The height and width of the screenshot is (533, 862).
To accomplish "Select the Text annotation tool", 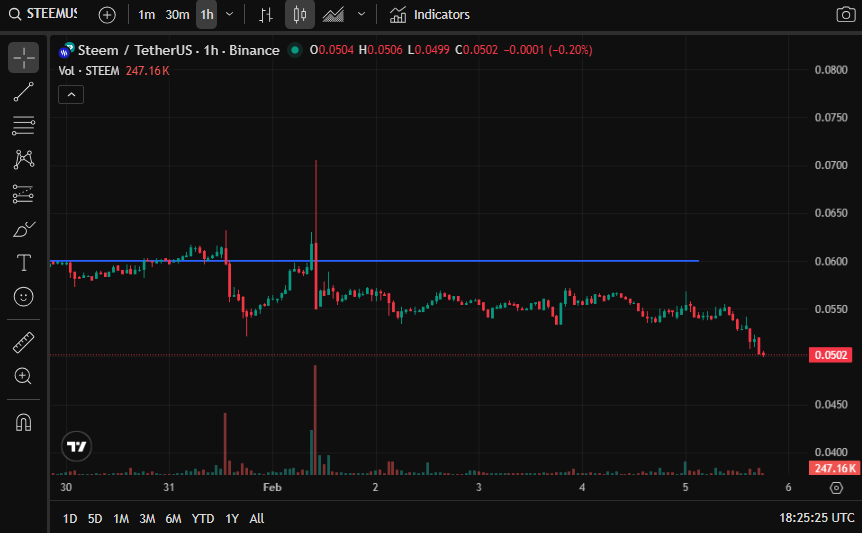I will [23, 263].
